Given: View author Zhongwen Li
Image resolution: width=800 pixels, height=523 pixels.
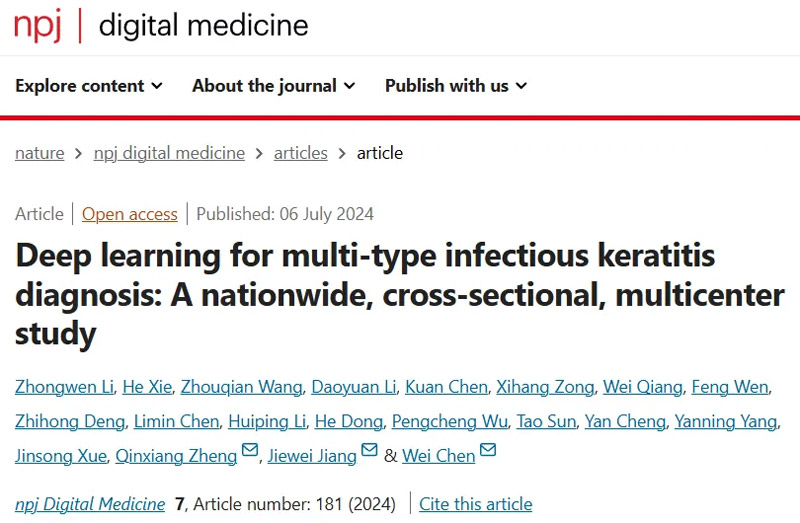Looking at the screenshot, I should [x=64, y=387].
